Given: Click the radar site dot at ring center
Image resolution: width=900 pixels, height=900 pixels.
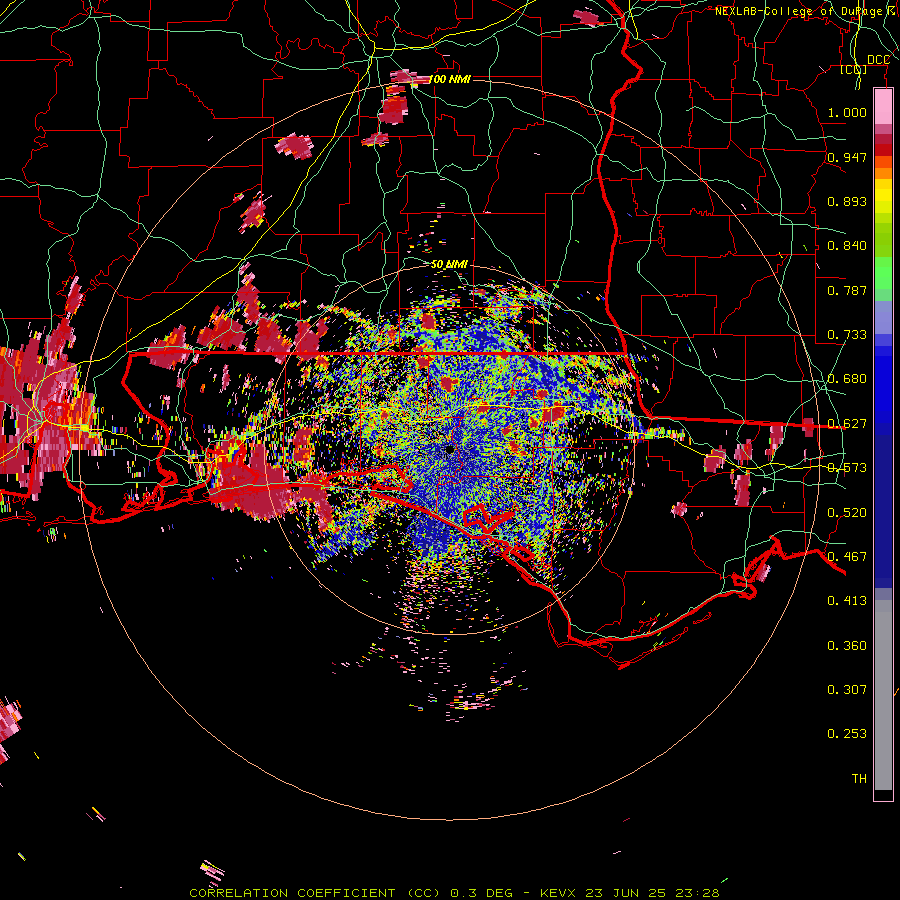Looking at the screenshot, I should click(x=450, y=449).
